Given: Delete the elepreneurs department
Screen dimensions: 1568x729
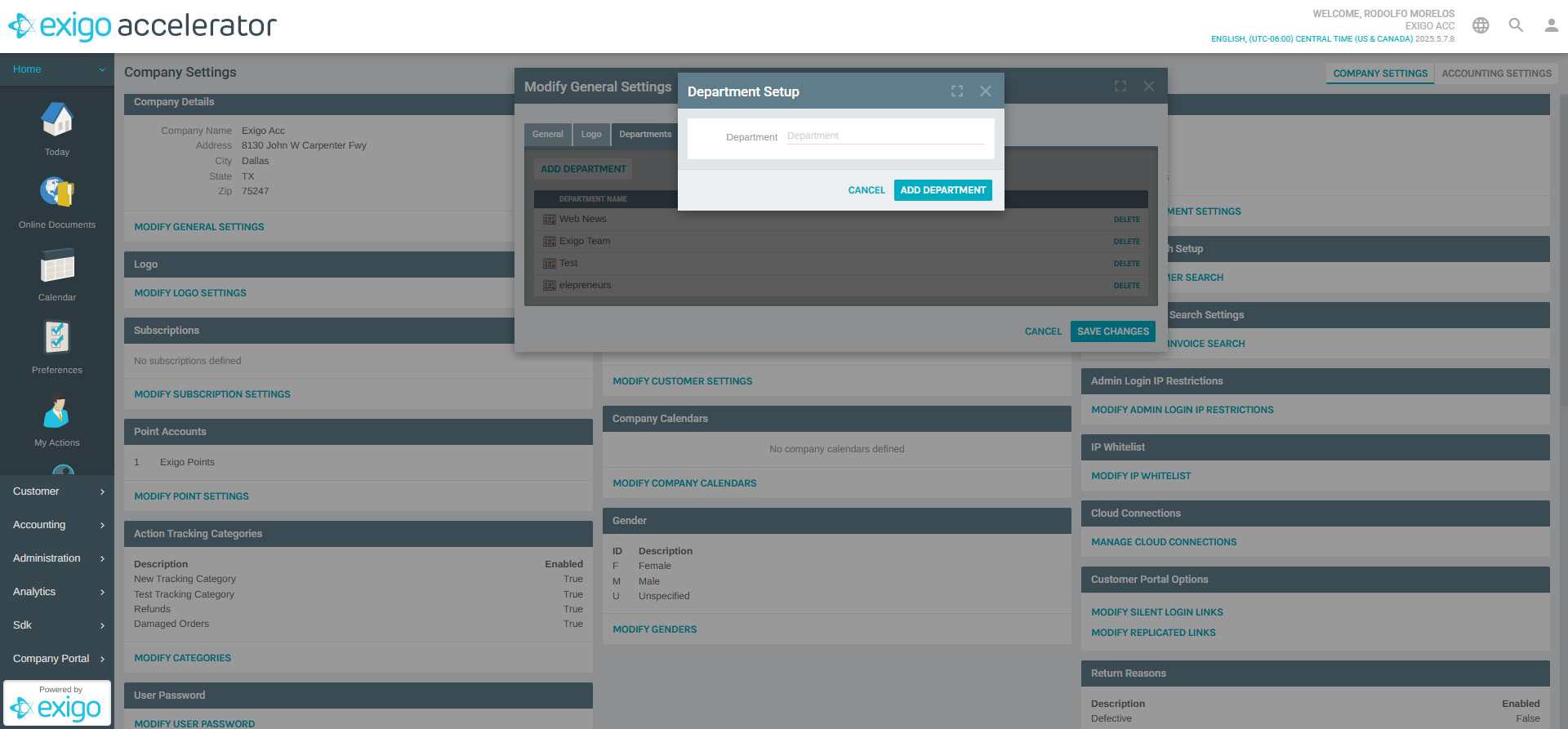Looking at the screenshot, I should click(1126, 286).
